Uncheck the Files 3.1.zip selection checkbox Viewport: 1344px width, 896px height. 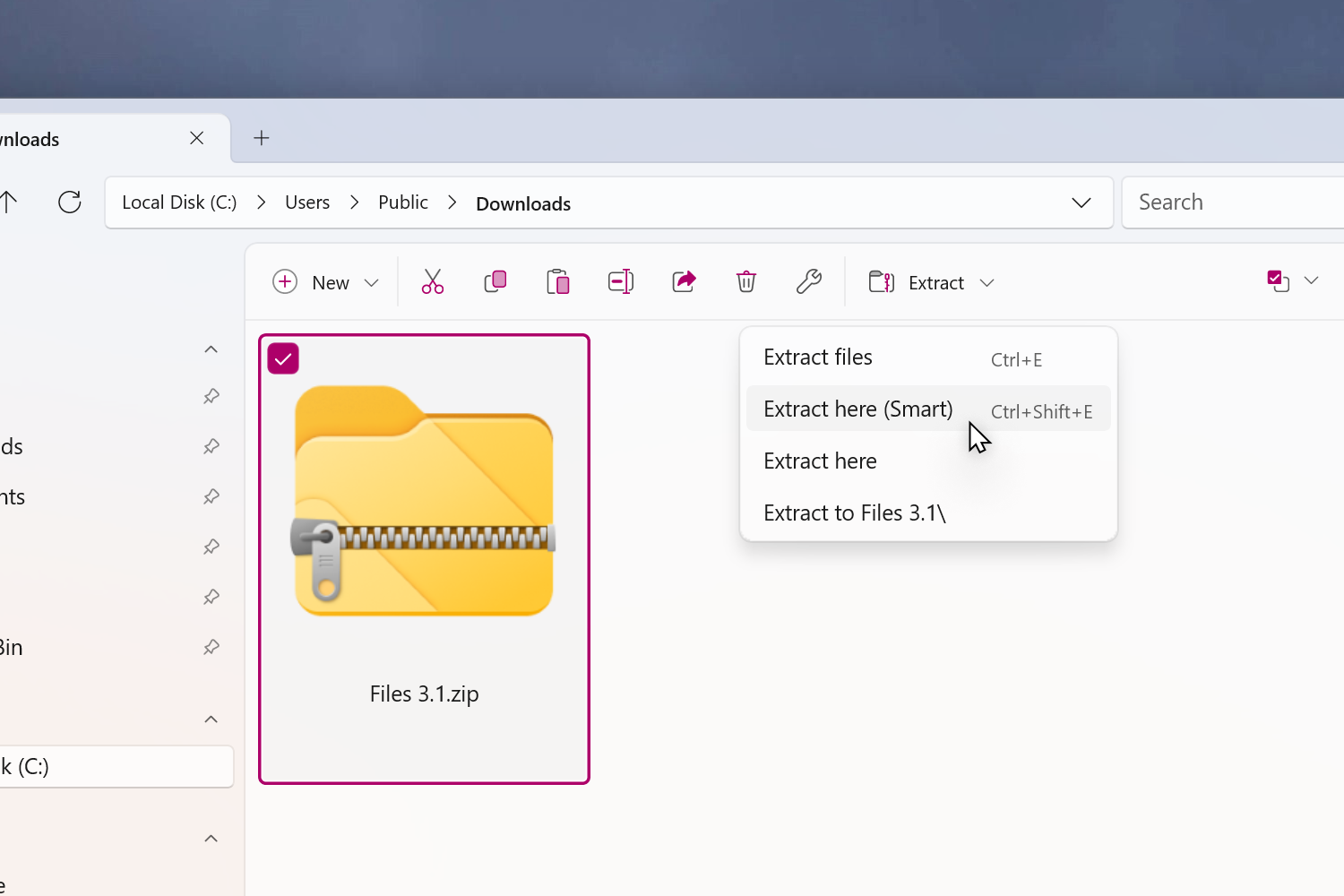283,359
